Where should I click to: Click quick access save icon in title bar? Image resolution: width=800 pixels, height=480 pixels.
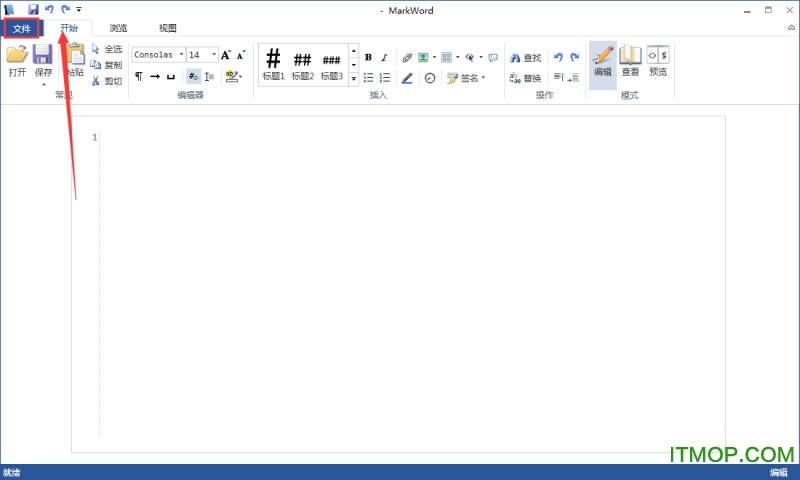point(33,9)
